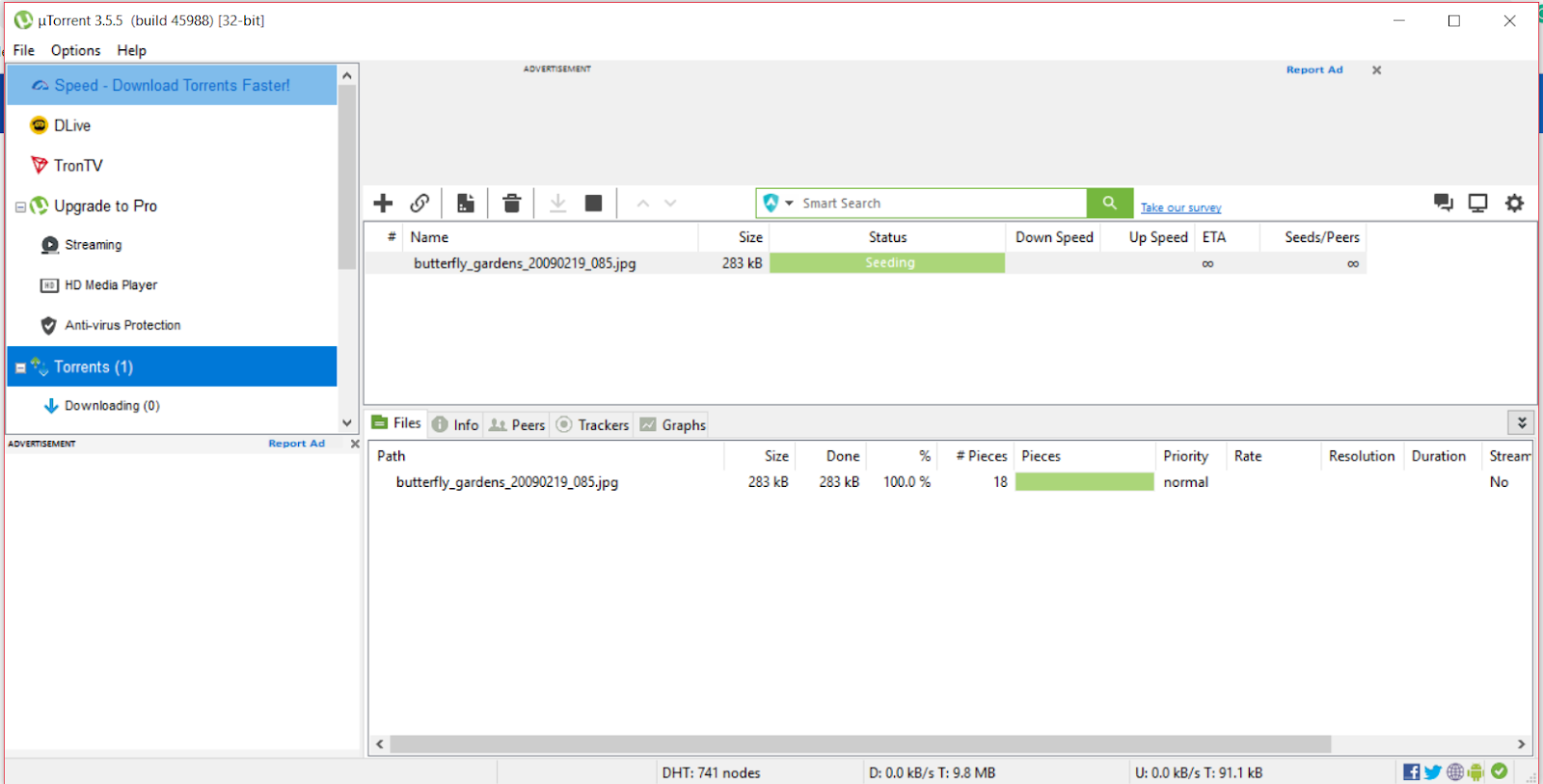The height and width of the screenshot is (784, 1543).
Task: Click Report Ad link above the toolbar
Action: (x=1314, y=69)
